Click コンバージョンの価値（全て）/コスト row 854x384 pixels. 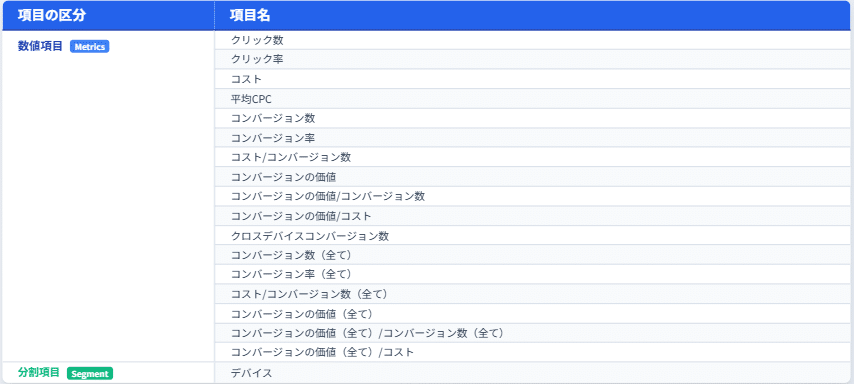point(532,352)
